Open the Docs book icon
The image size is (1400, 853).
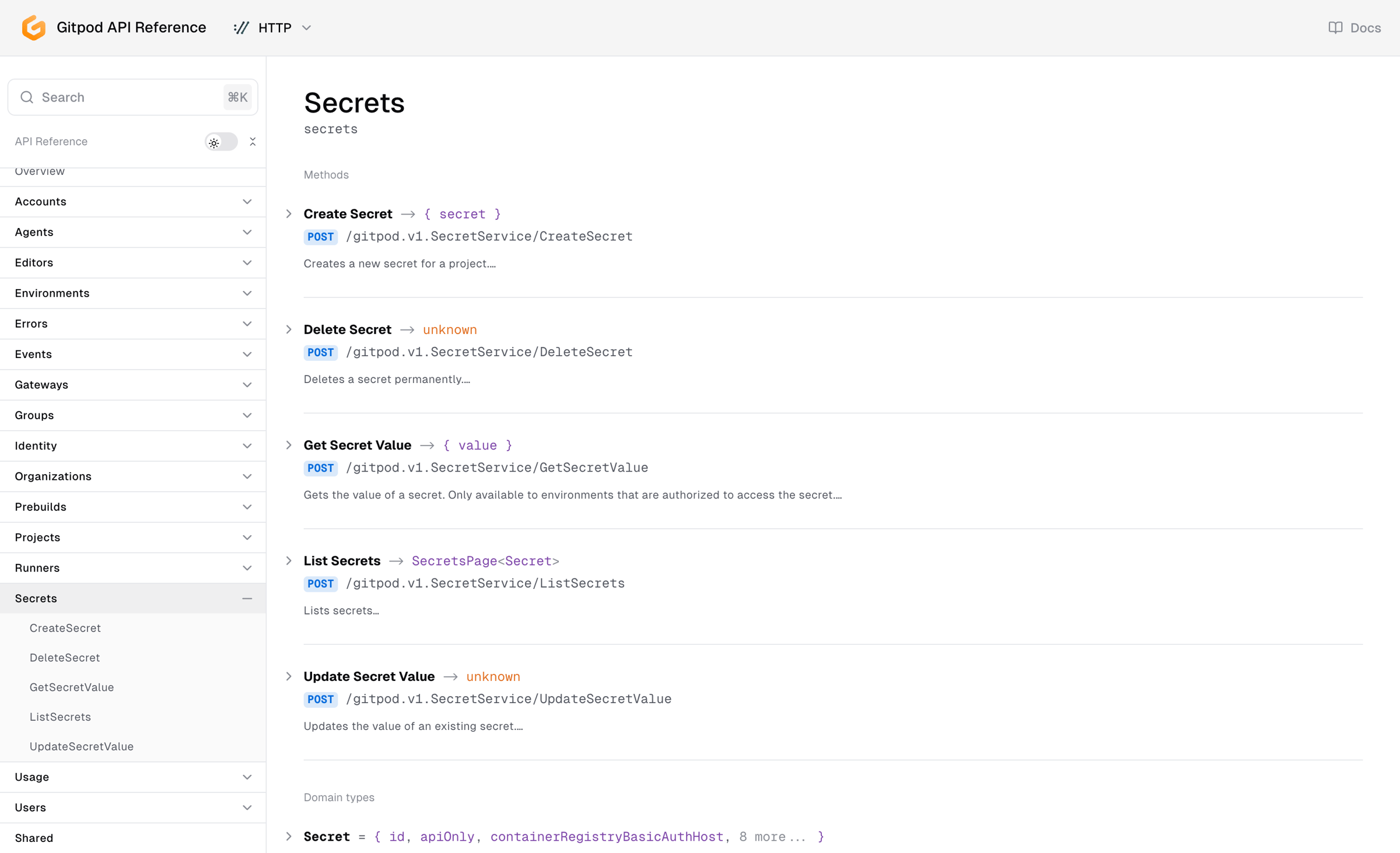point(1335,28)
